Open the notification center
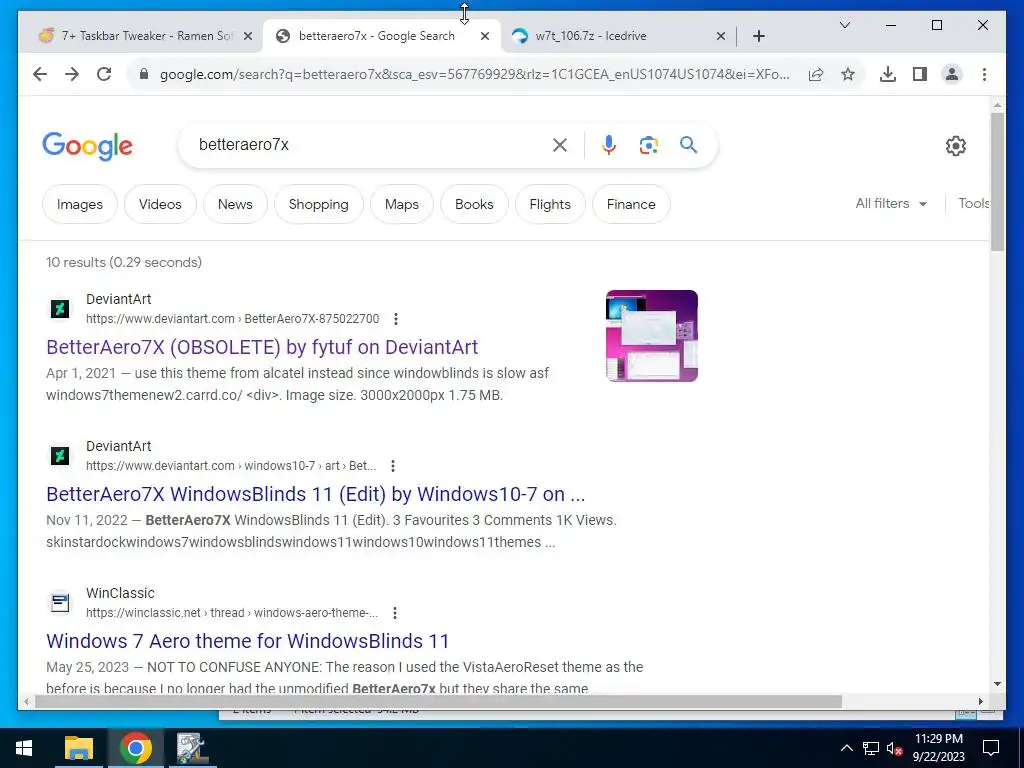1024x768 pixels. coord(991,748)
